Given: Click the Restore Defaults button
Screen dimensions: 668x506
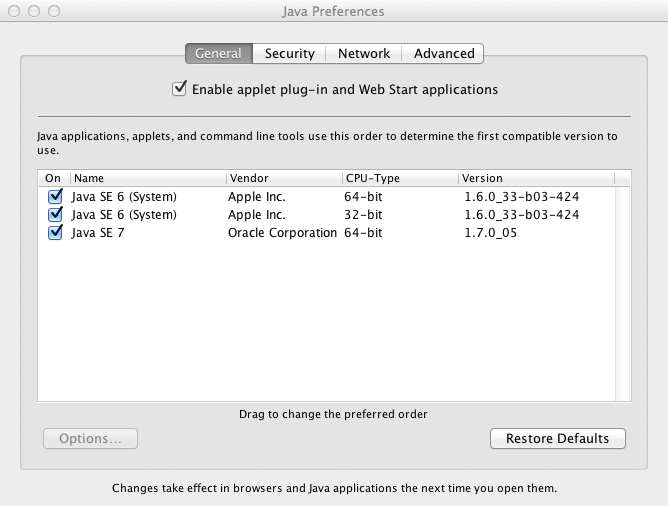Looking at the screenshot, I should [x=558, y=438].
